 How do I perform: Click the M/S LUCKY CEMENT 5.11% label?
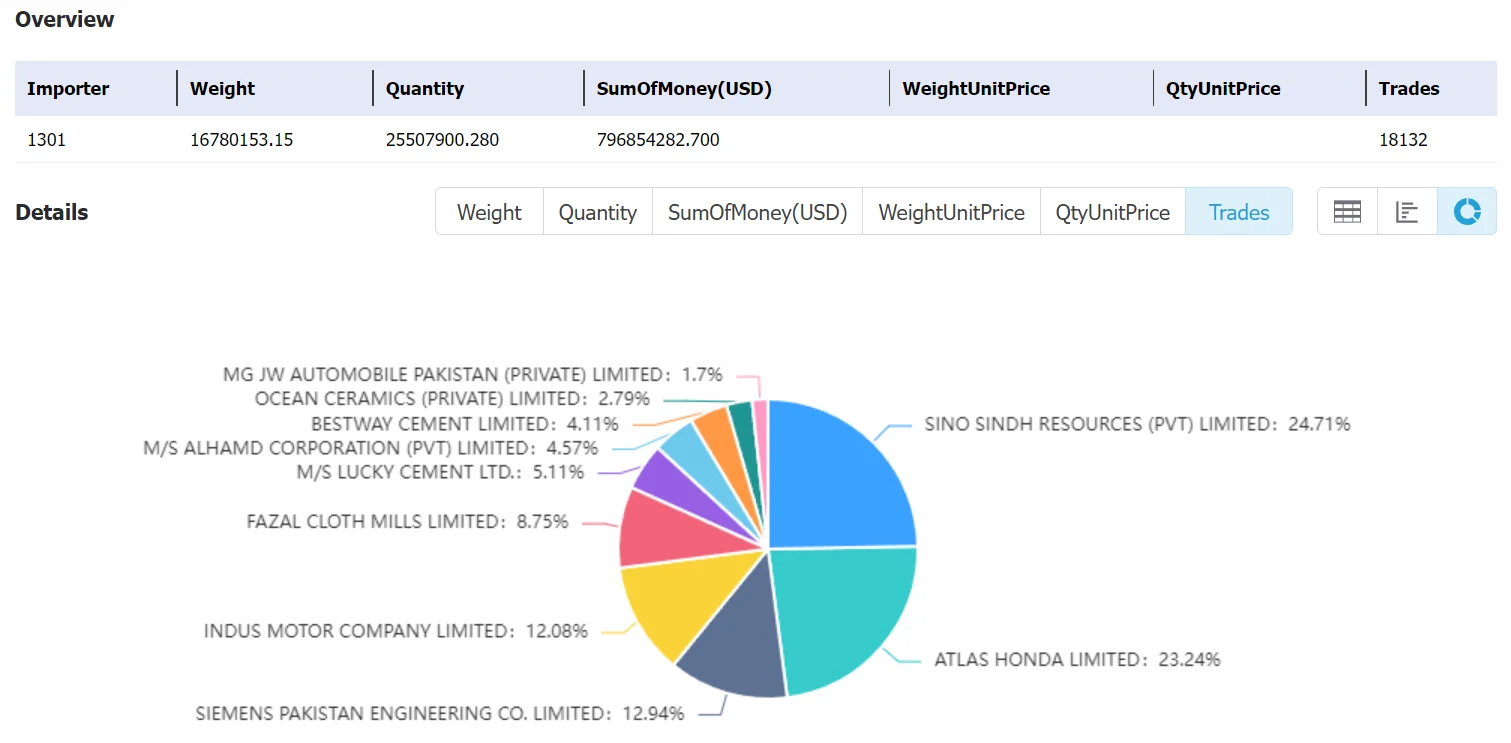click(440, 472)
